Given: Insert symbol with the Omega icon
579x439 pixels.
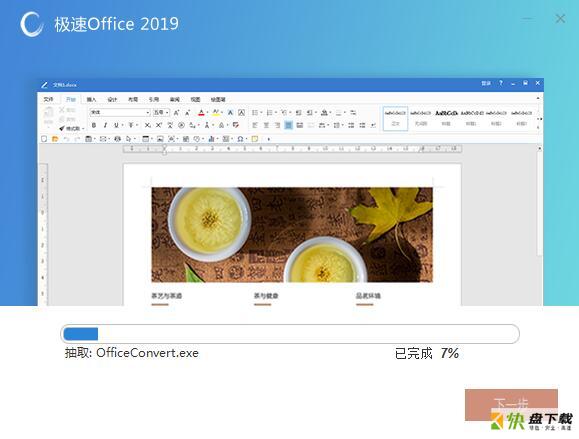Looking at the screenshot, I should coord(240,139).
